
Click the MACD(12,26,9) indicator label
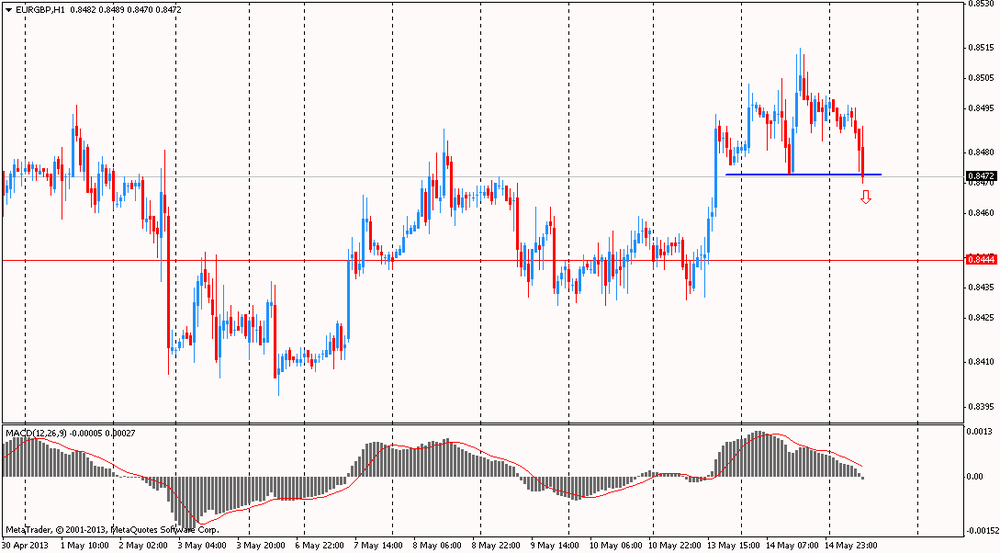pos(36,434)
